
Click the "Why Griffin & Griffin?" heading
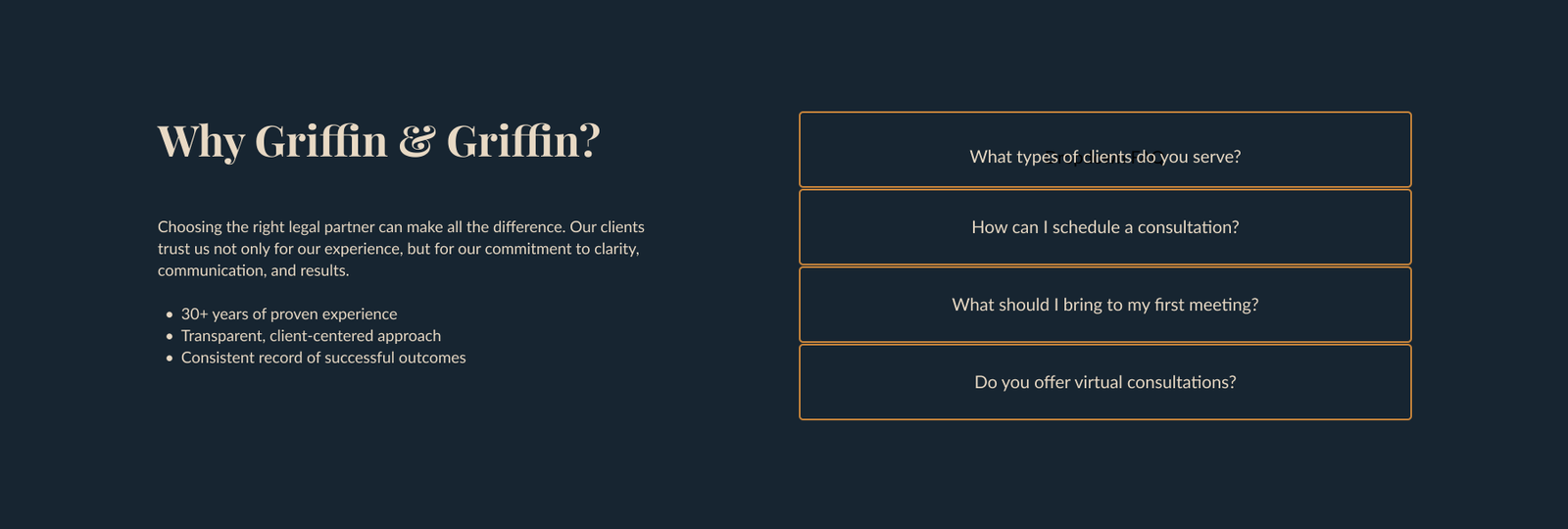(378, 141)
